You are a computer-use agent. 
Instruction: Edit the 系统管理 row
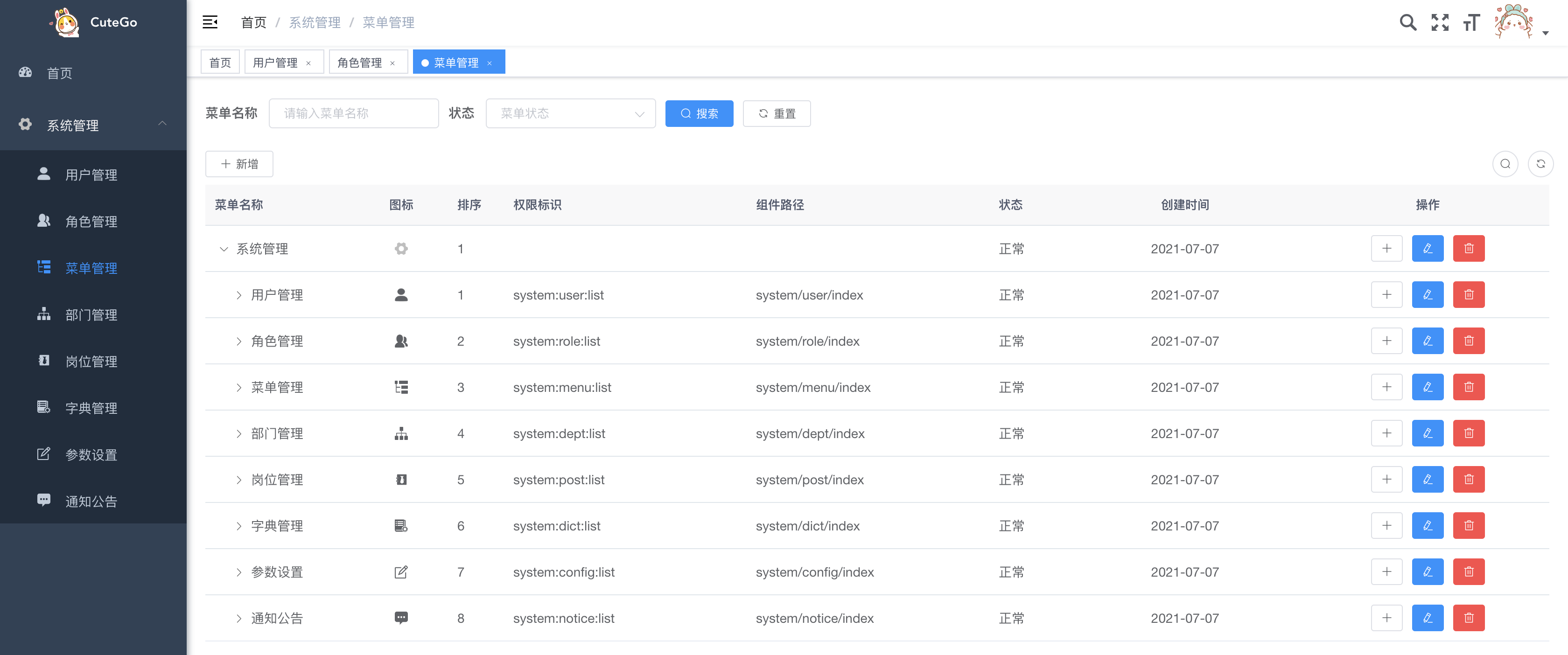(1428, 248)
